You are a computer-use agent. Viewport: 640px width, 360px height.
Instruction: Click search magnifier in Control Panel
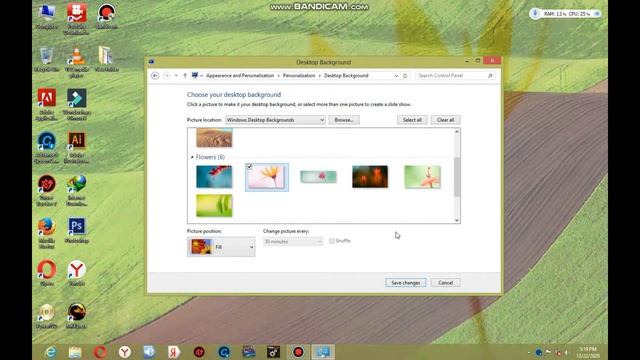click(x=490, y=76)
